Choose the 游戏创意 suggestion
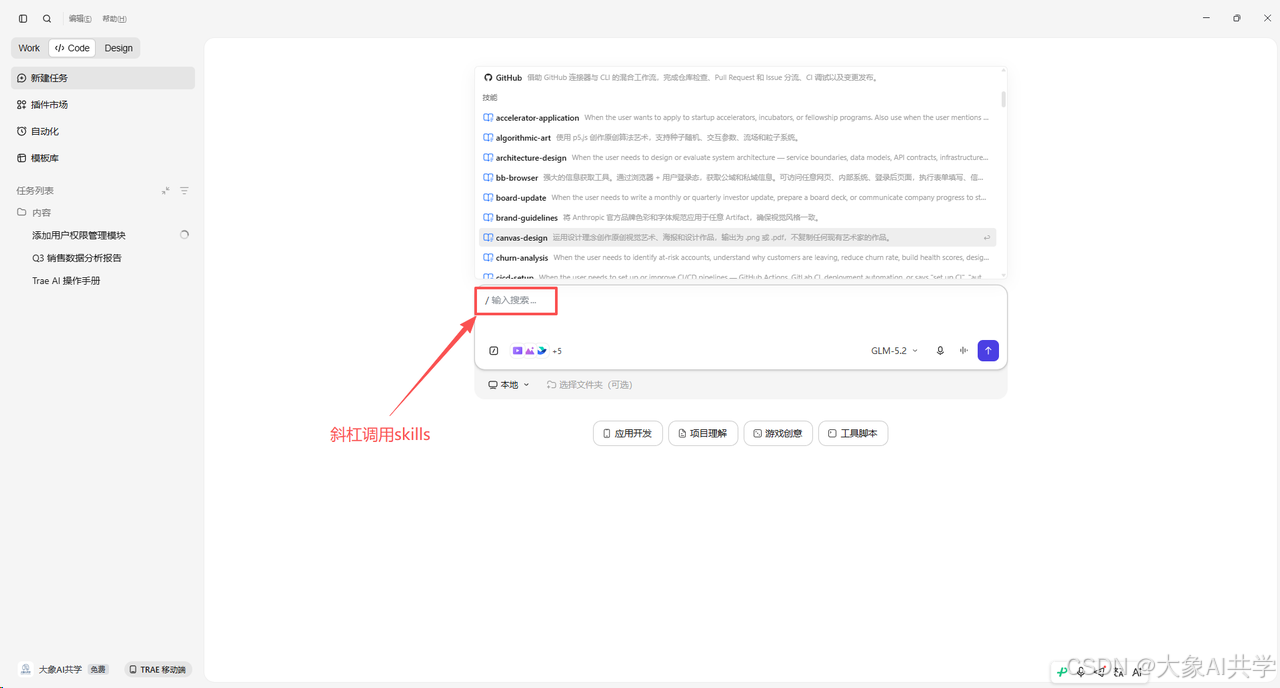 pyautogui.click(x=778, y=434)
